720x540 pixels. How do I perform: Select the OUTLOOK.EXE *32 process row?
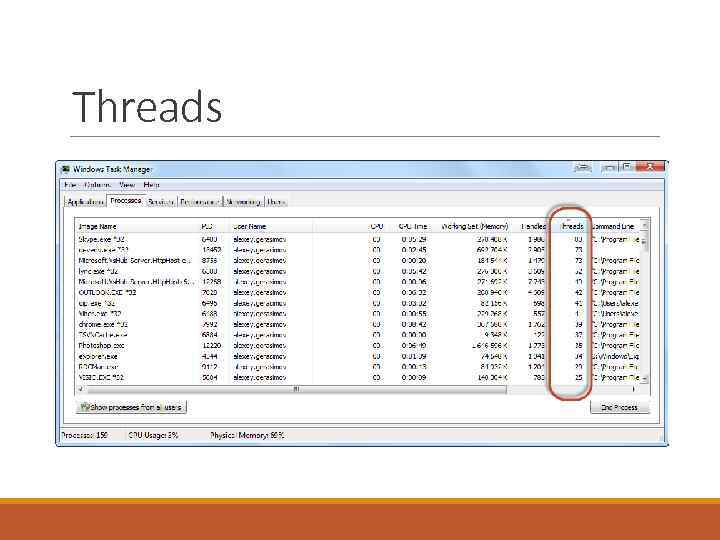tap(358, 292)
